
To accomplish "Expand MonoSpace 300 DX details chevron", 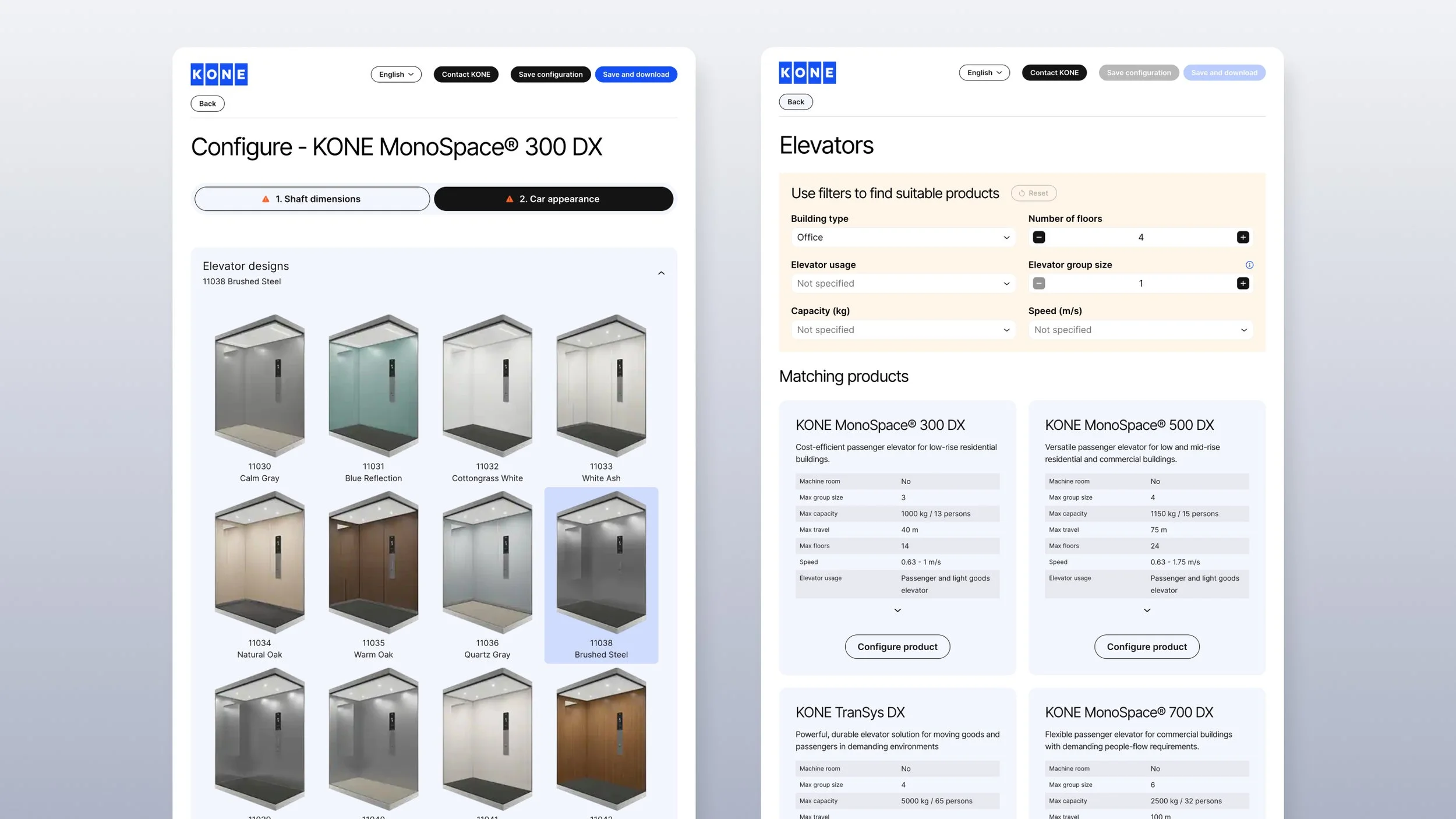I will pos(897,610).
